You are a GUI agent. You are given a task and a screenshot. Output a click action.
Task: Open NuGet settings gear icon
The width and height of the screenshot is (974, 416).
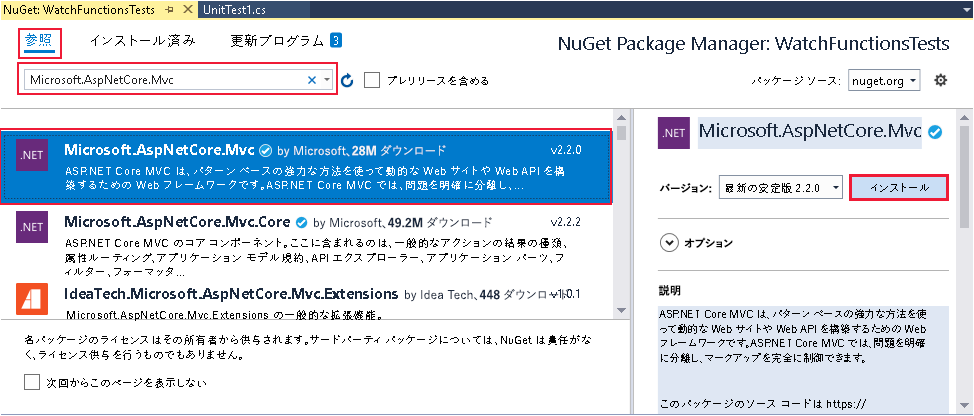click(x=940, y=80)
